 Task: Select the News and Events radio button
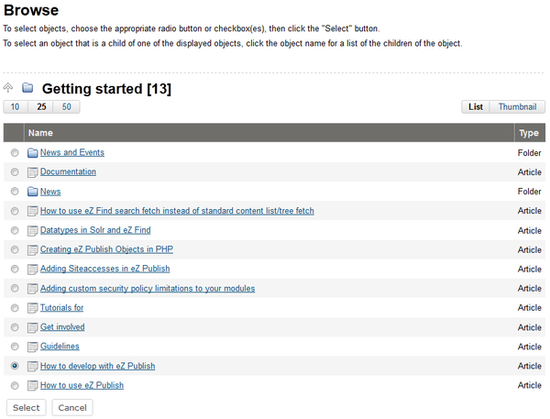tap(14, 153)
